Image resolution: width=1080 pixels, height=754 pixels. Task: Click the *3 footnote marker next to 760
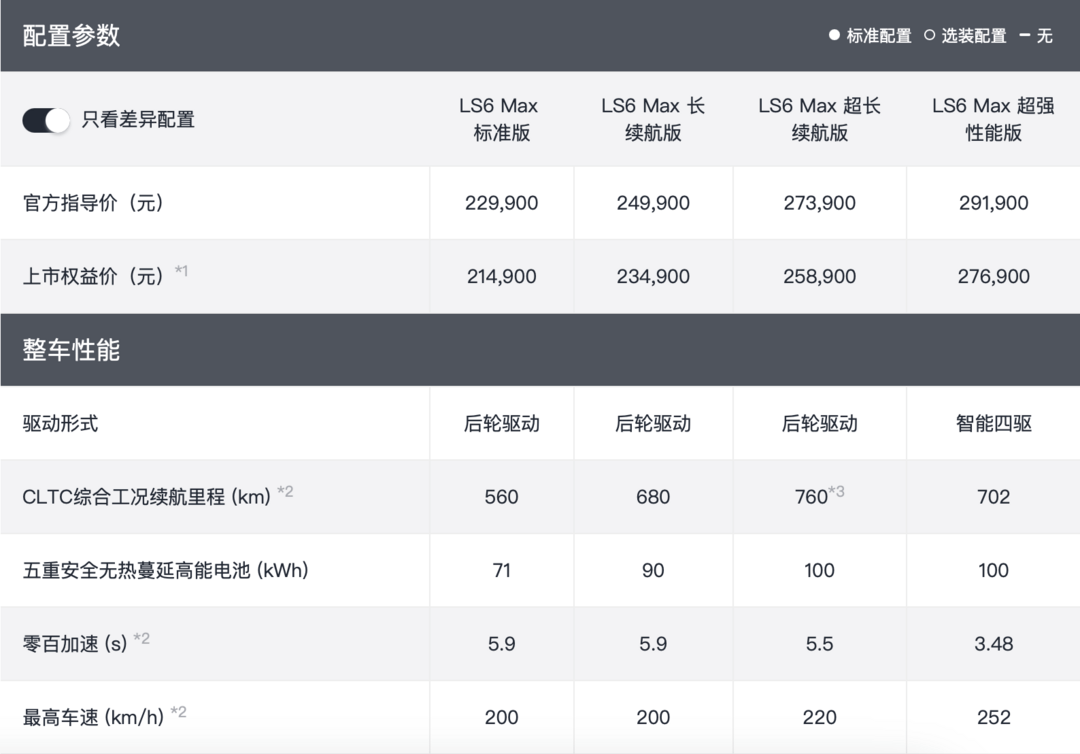tap(836, 492)
